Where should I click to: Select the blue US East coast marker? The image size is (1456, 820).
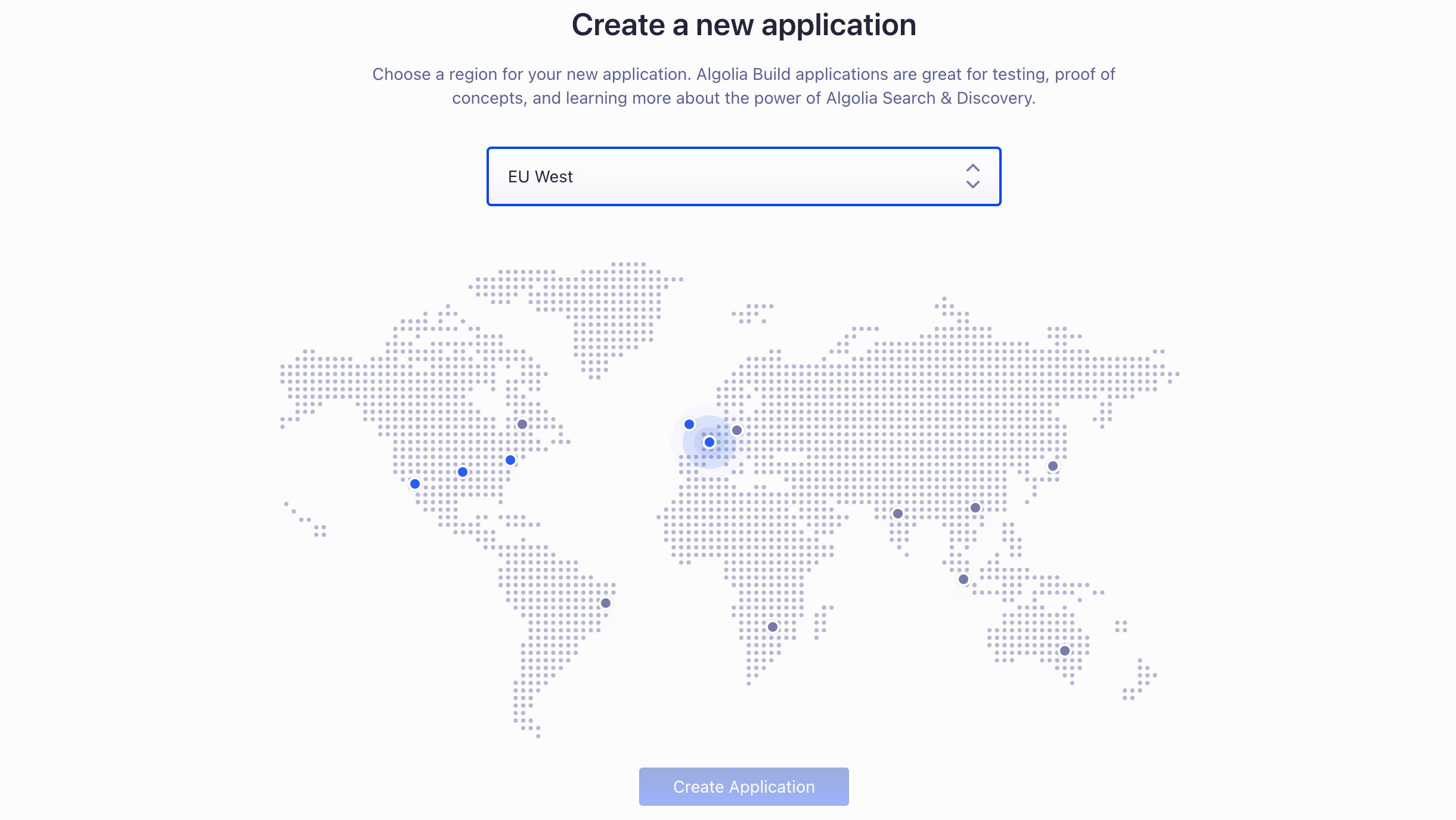click(x=510, y=460)
